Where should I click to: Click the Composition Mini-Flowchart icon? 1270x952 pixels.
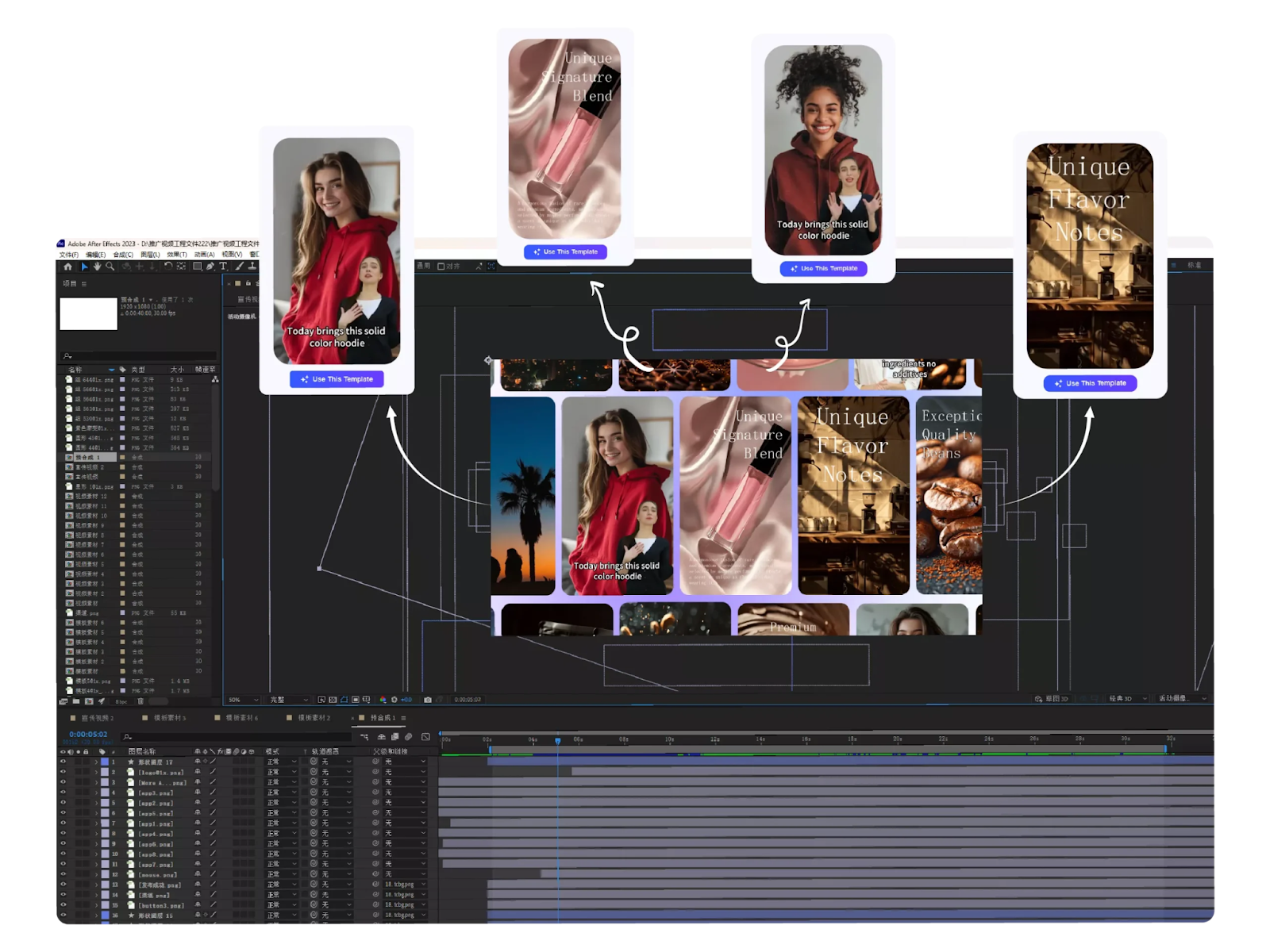364,736
